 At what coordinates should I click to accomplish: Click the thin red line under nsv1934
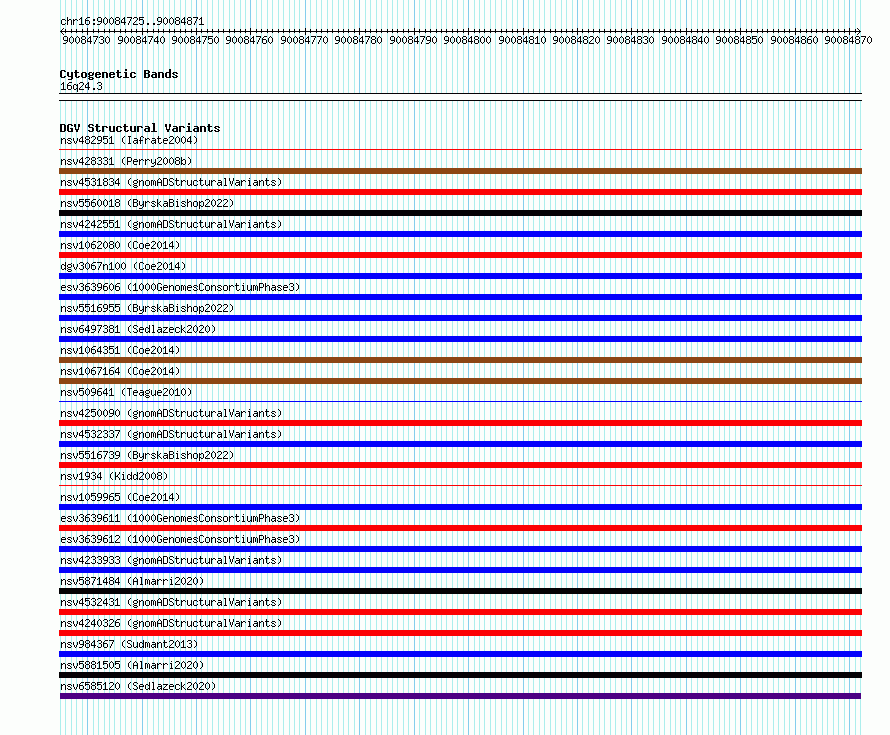click(460, 485)
